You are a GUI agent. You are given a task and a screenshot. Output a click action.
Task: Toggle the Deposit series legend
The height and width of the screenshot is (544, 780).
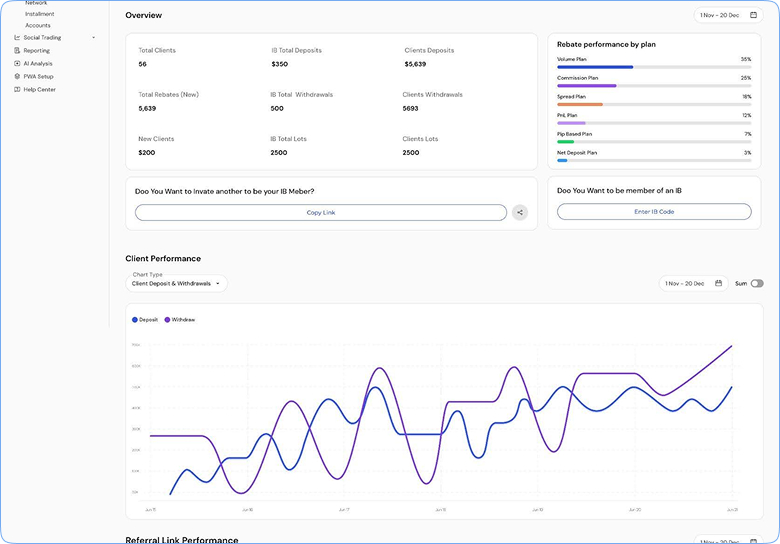coord(145,320)
